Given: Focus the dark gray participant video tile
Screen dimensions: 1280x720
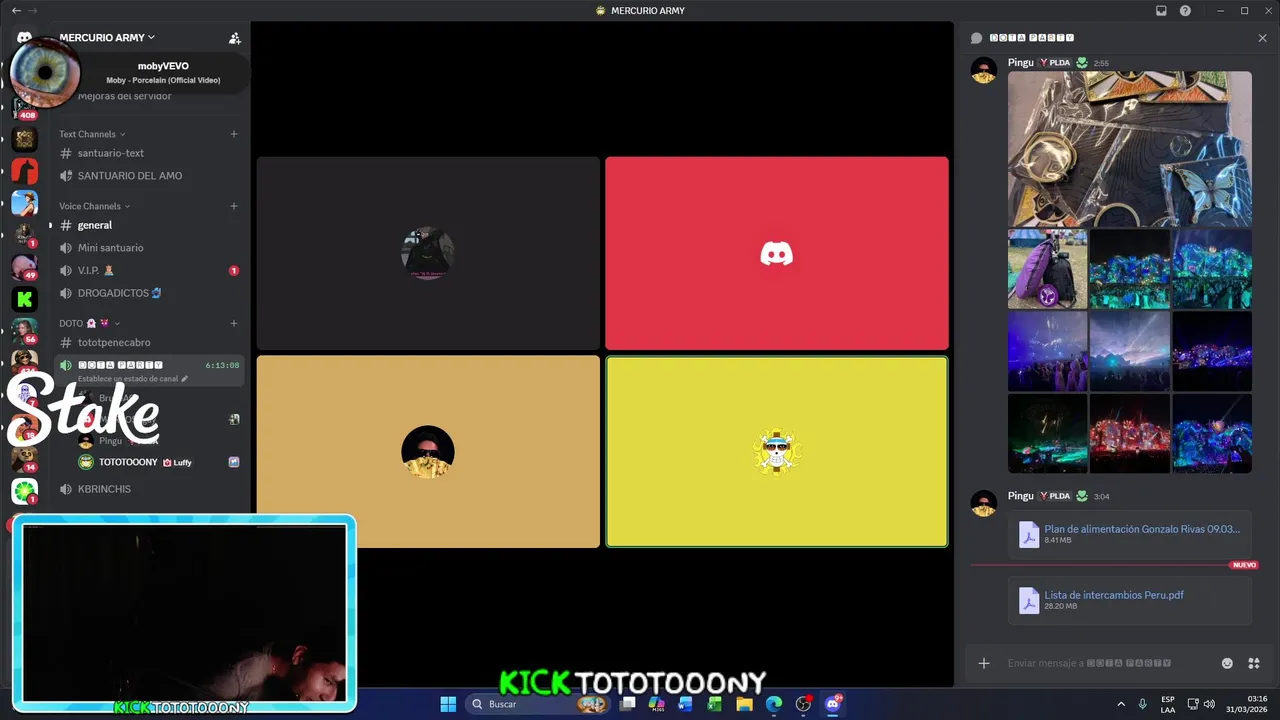Looking at the screenshot, I should point(428,253).
